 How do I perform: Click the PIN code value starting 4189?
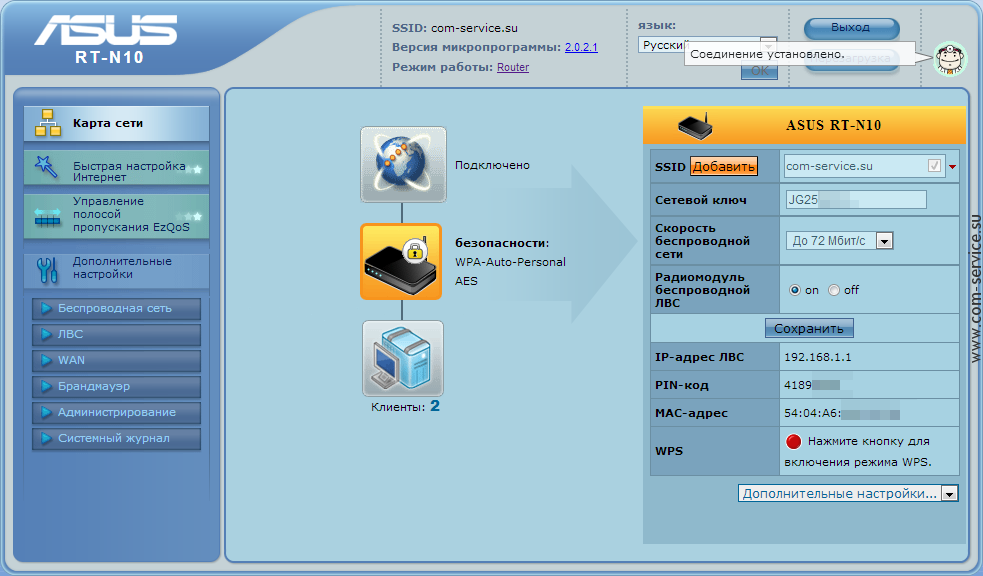812,385
